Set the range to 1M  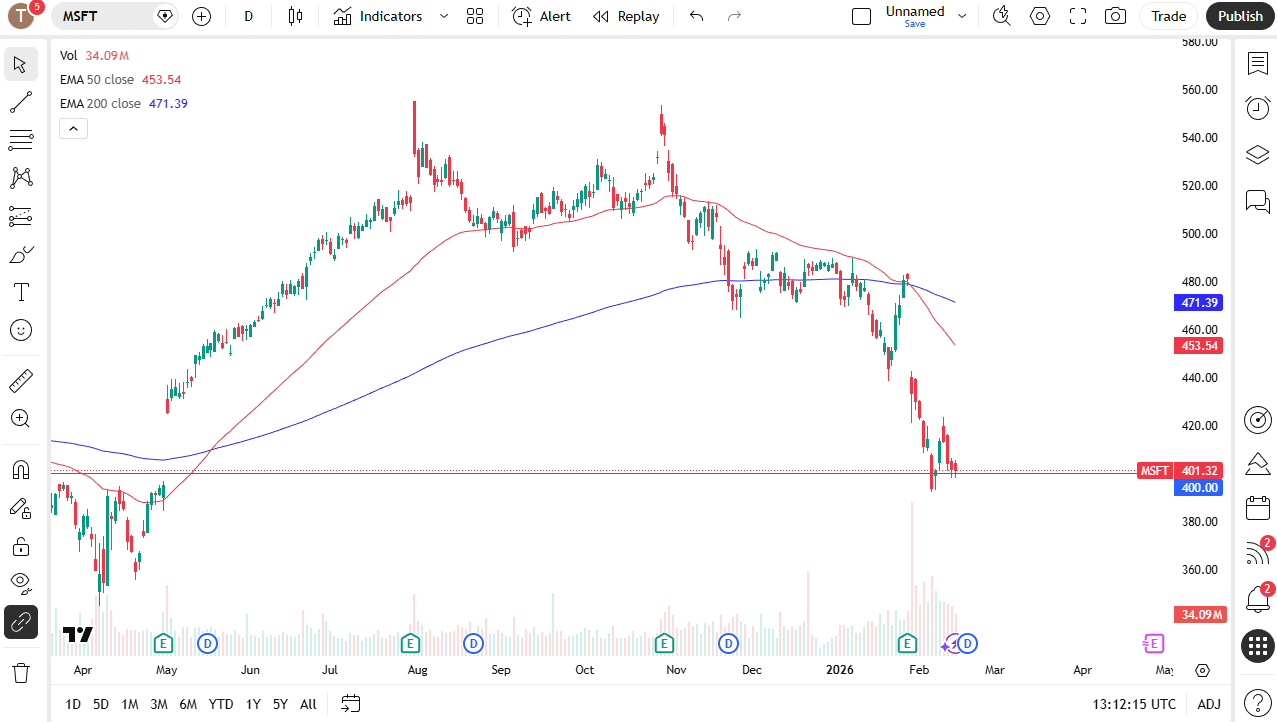(130, 704)
